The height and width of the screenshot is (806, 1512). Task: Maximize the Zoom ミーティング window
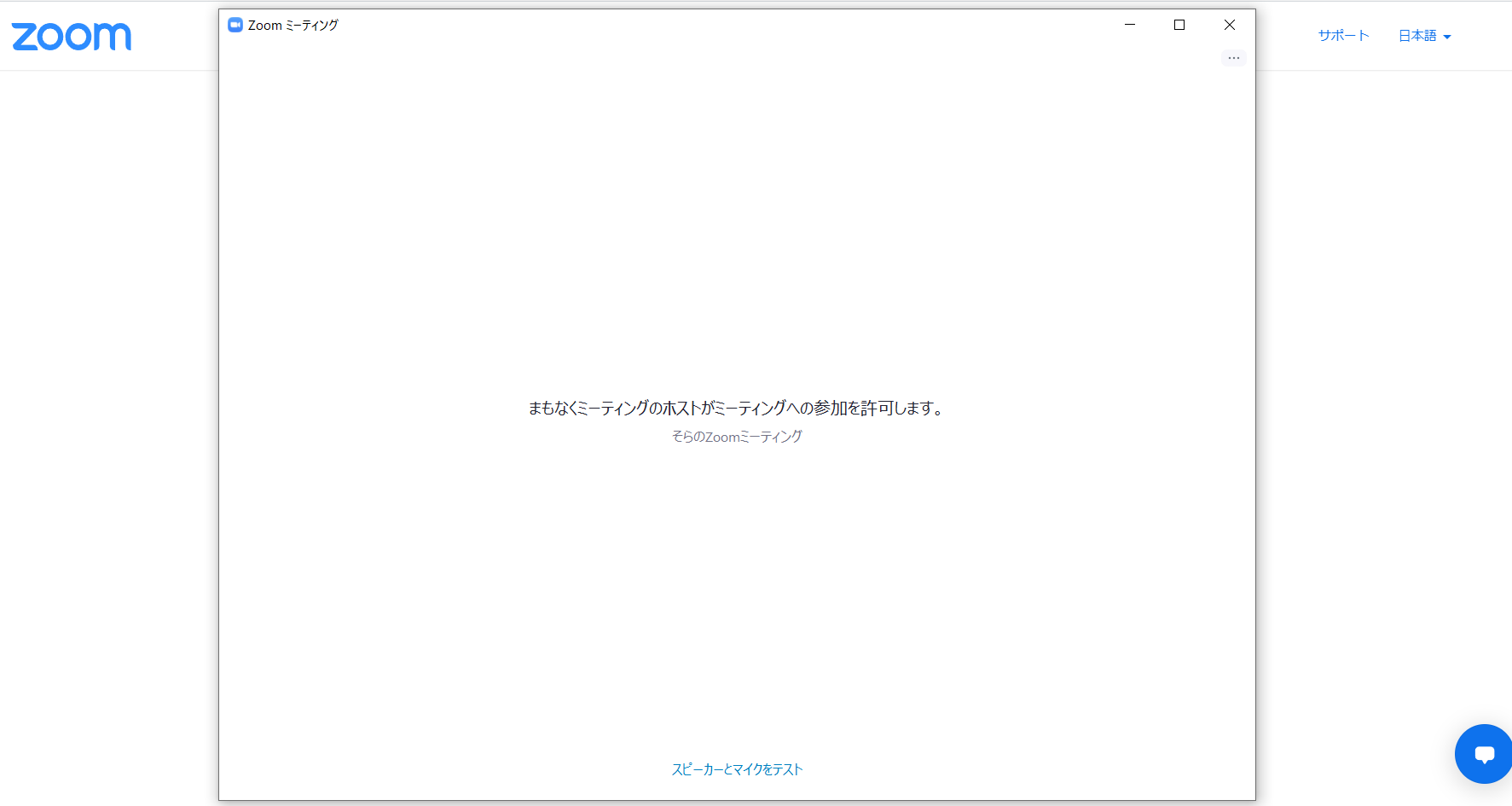coord(1179,25)
